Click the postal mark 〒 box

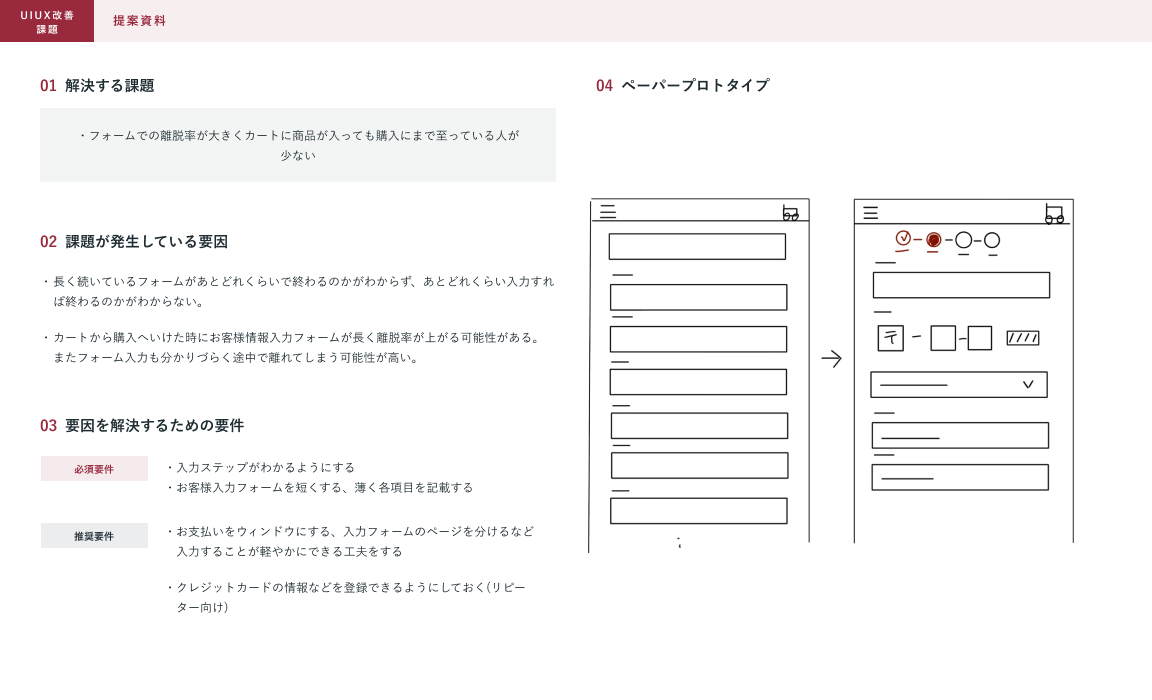(x=890, y=338)
